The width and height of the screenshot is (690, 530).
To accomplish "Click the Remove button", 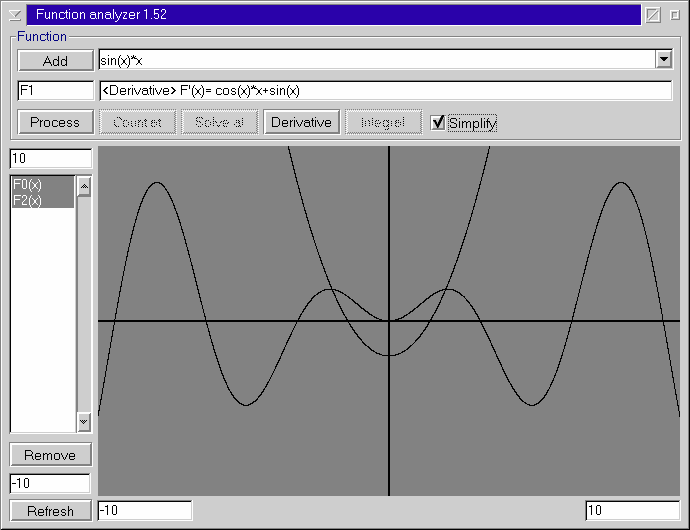I will pos(51,455).
